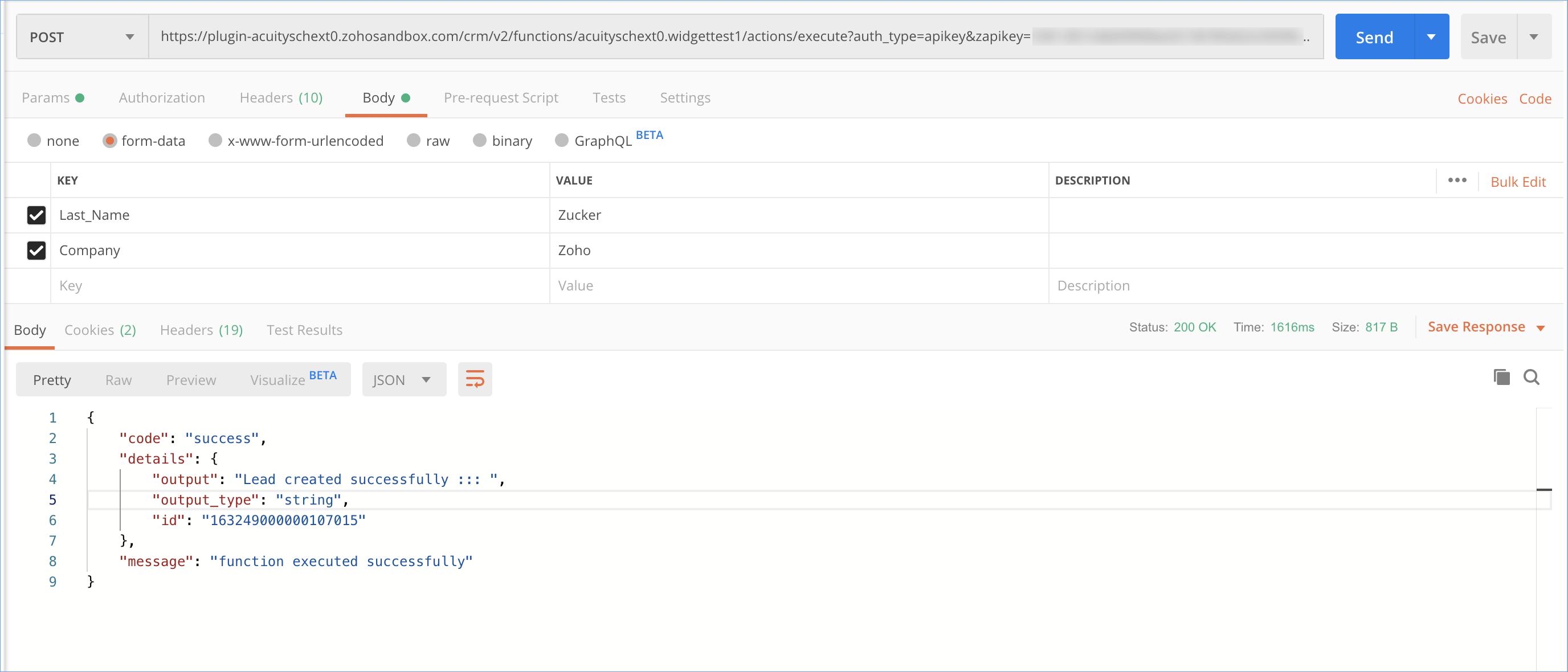Click the three-dots column options icon
Viewport: 1568px width, 672px height.
click(1456, 180)
